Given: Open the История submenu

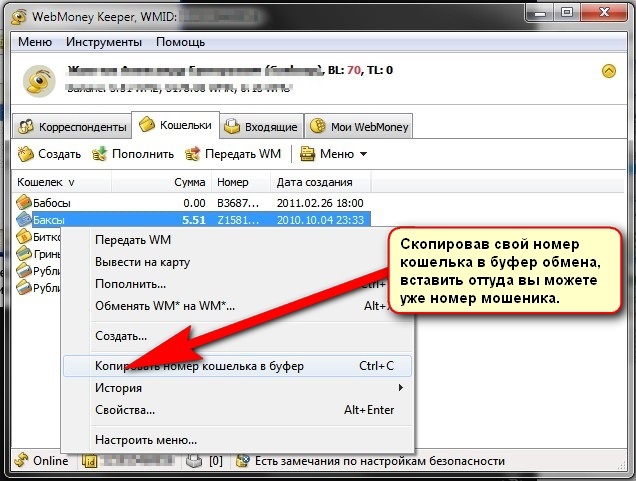Looking at the screenshot, I should 238,388.
